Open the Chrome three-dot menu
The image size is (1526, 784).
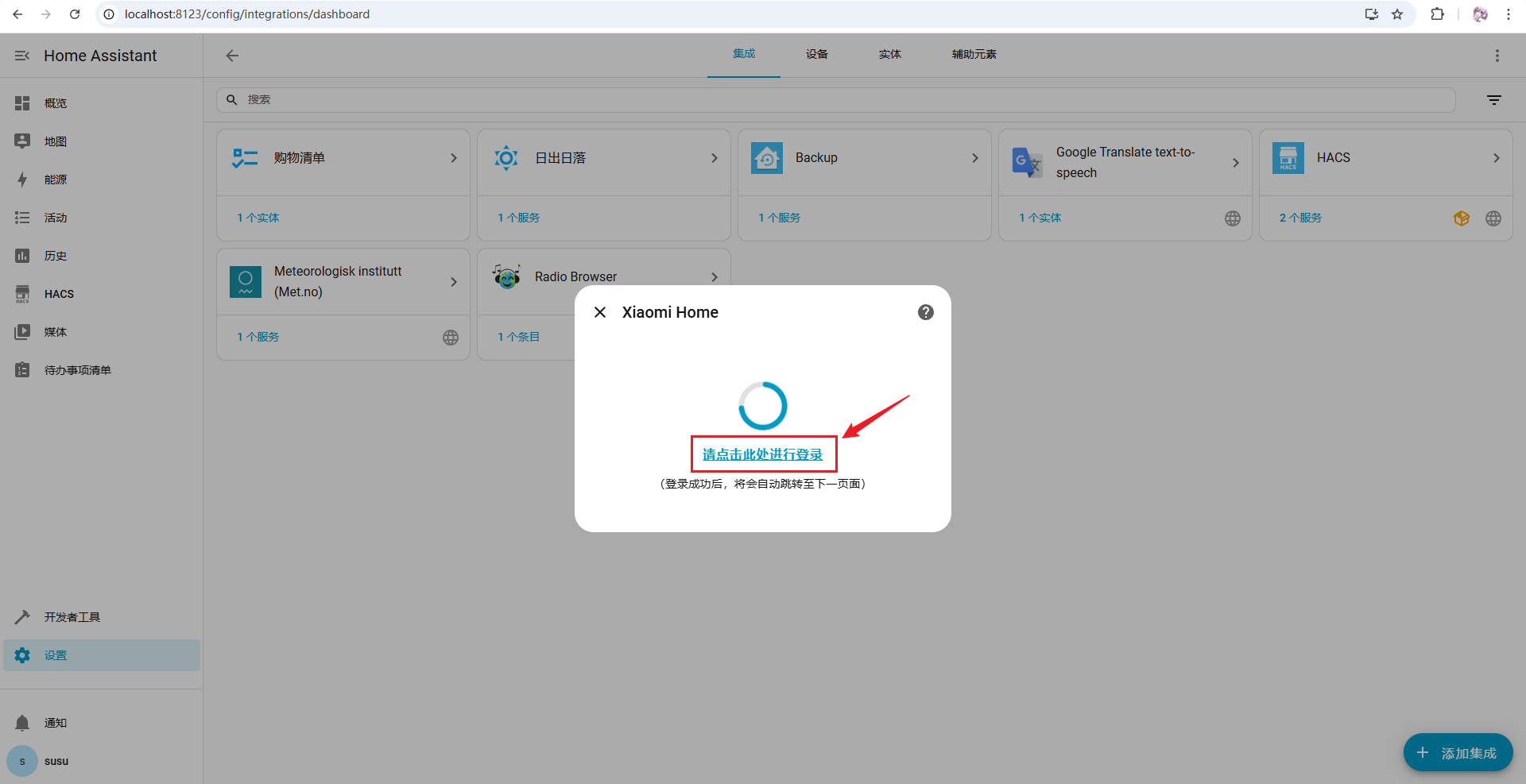tap(1509, 14)
